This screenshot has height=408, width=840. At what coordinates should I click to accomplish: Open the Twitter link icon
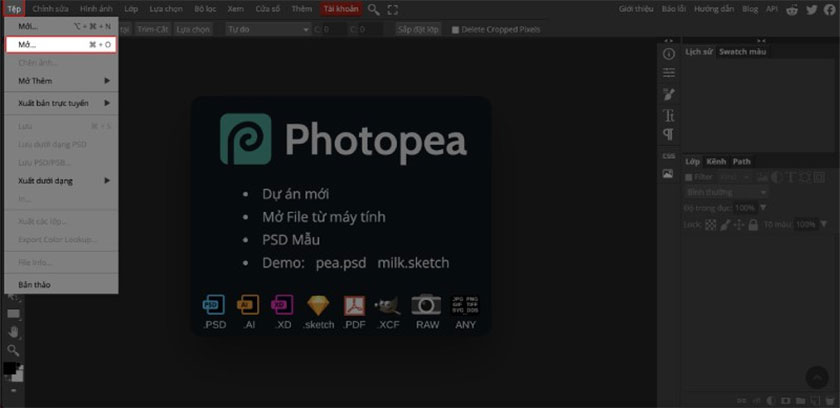click(x=809, y=9)
